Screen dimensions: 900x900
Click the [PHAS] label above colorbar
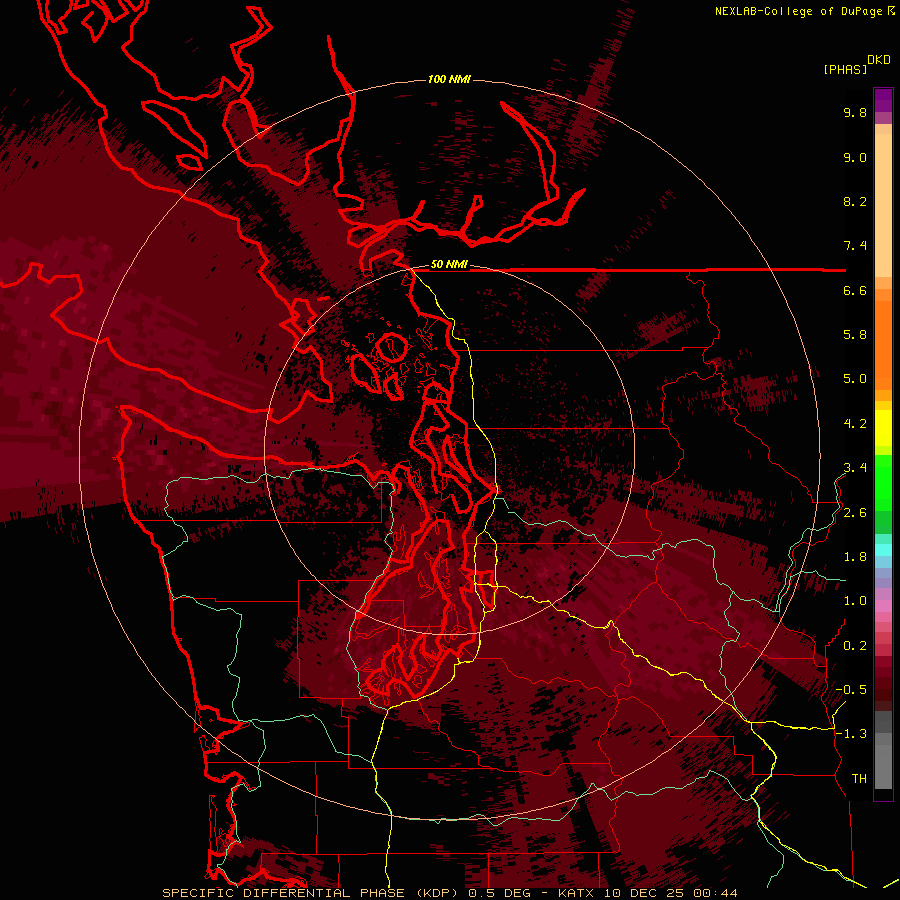(x=845, y=69)
